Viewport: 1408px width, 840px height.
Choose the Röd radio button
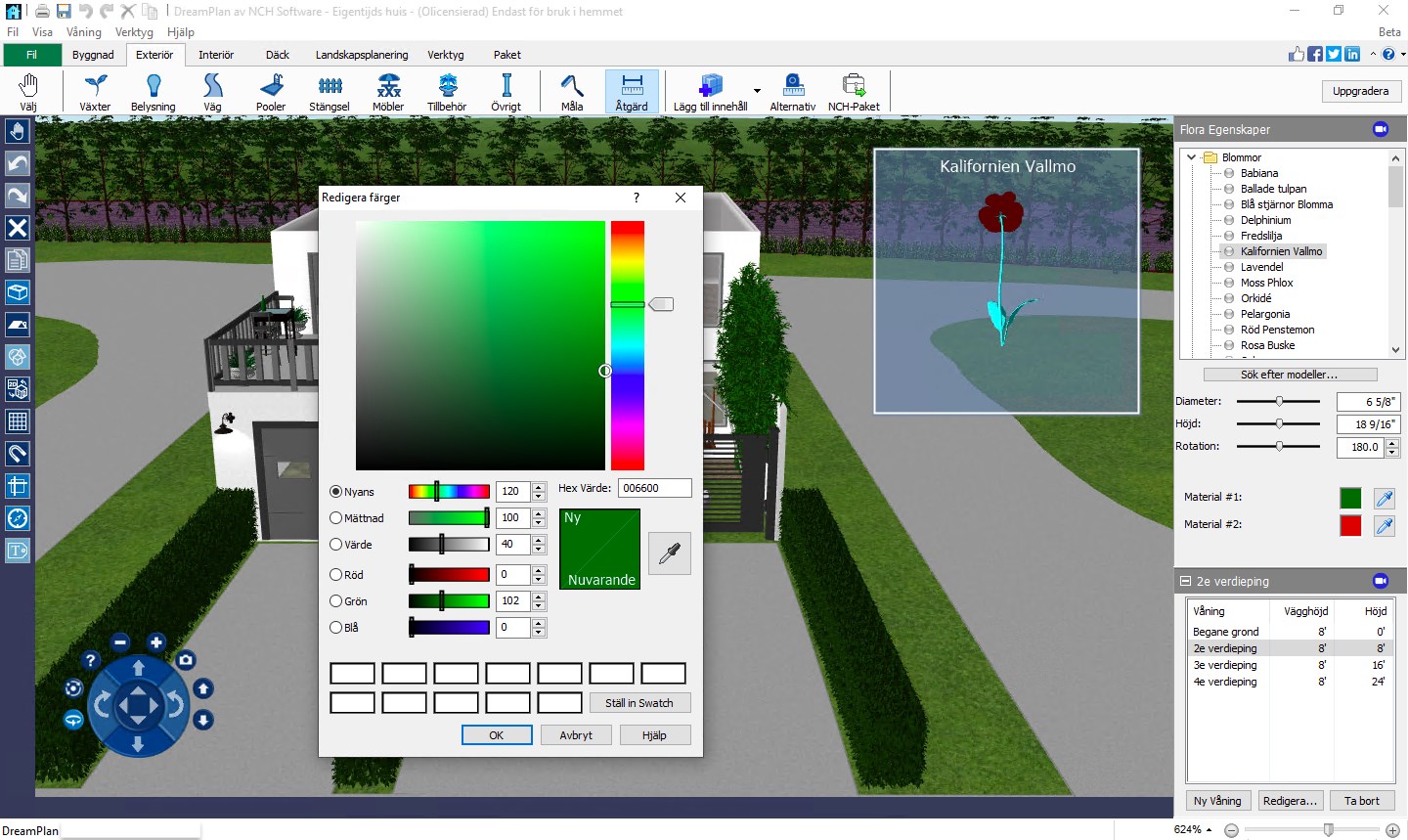click(x=334, y=575)
